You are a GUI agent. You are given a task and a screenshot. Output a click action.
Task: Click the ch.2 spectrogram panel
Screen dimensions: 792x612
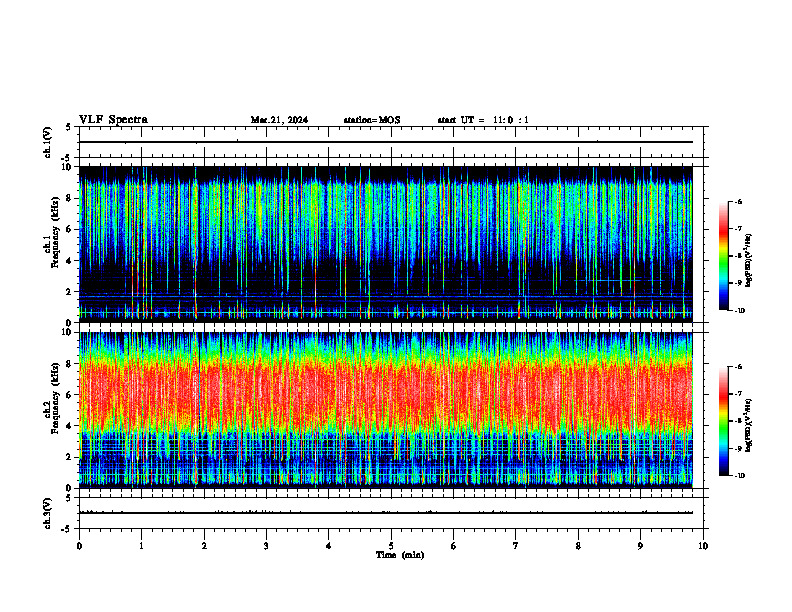pos(386,410)
